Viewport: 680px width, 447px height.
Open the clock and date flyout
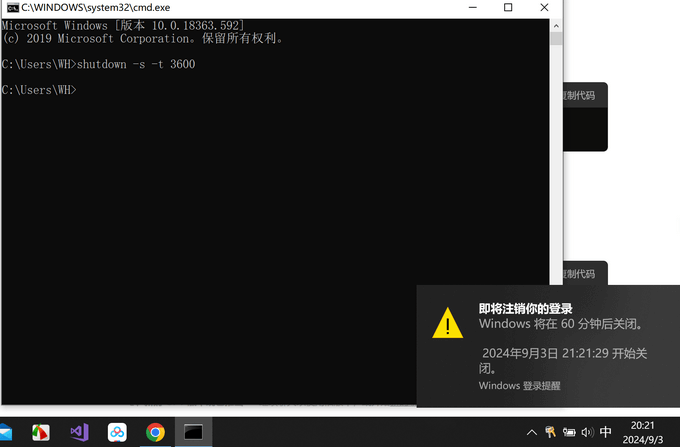[643, 432]
